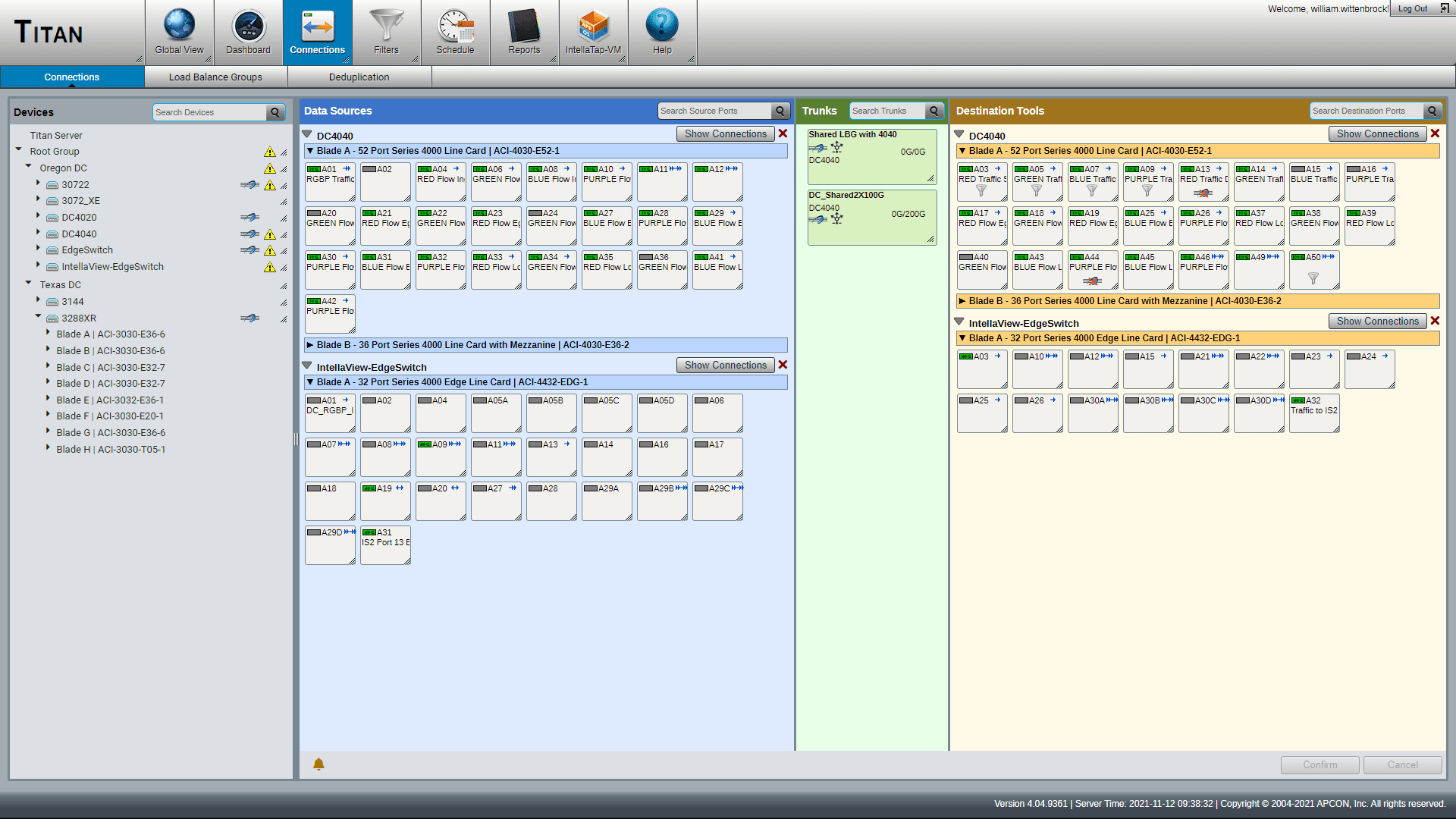Click Show Connections for IntellaView-EdgeSwitch
The image size is (1456, 819).
pyautogui.click(x=724, y=365)
